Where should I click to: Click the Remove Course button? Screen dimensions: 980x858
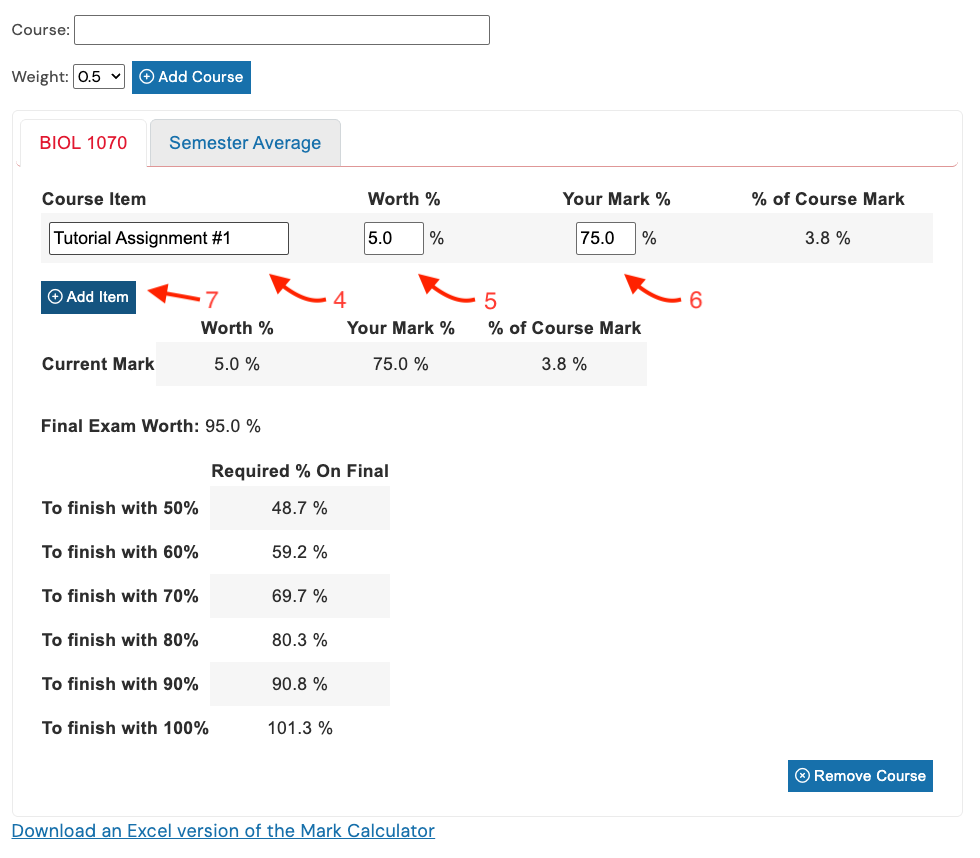click(x=860, y=775)
